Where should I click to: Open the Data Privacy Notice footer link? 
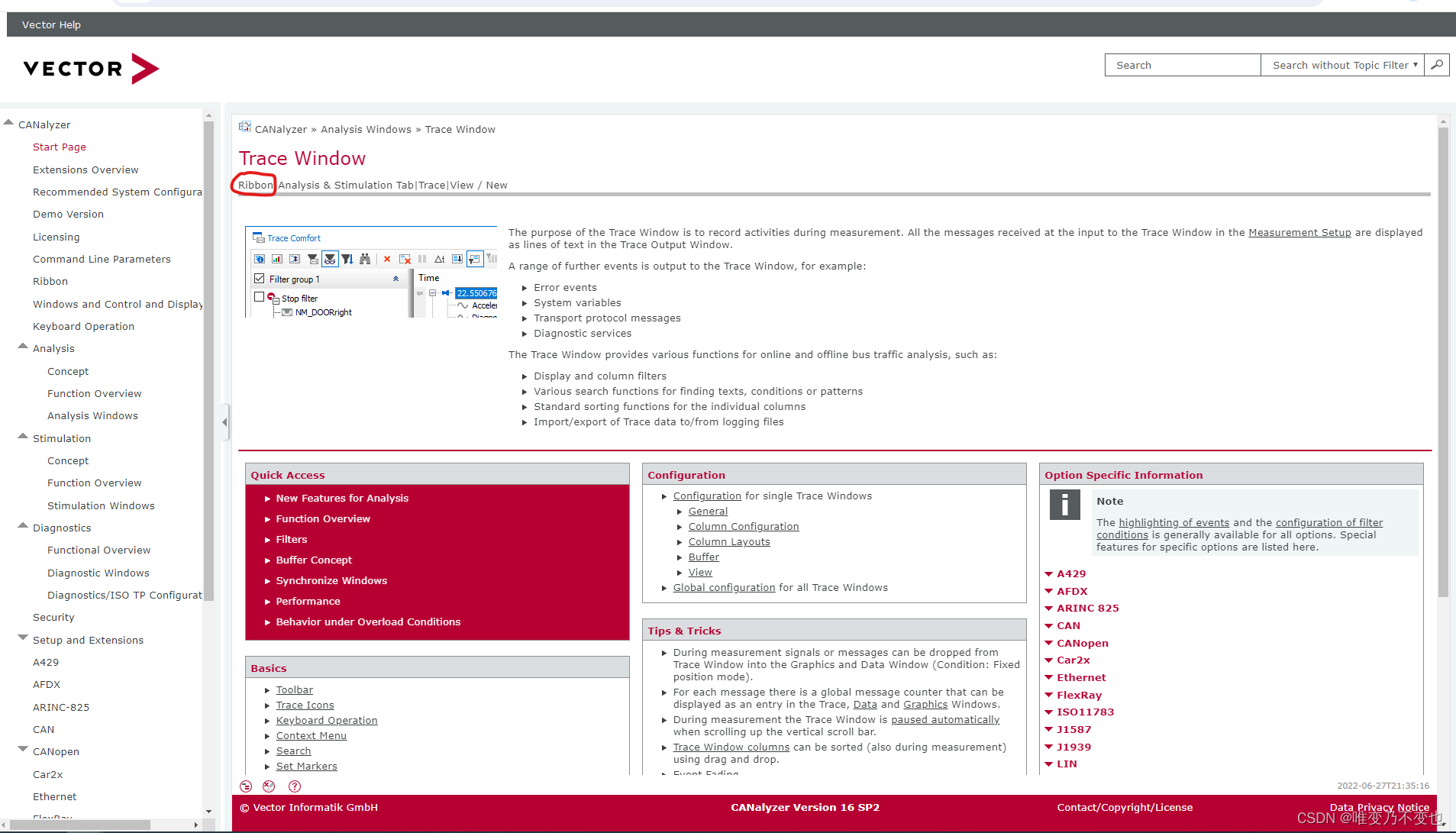1379,807
